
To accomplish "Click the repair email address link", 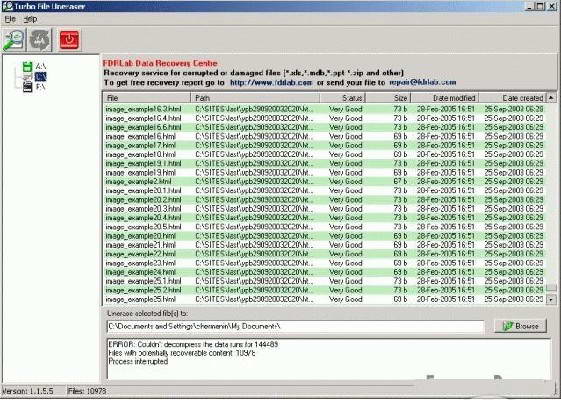I will tap(423, 82).
